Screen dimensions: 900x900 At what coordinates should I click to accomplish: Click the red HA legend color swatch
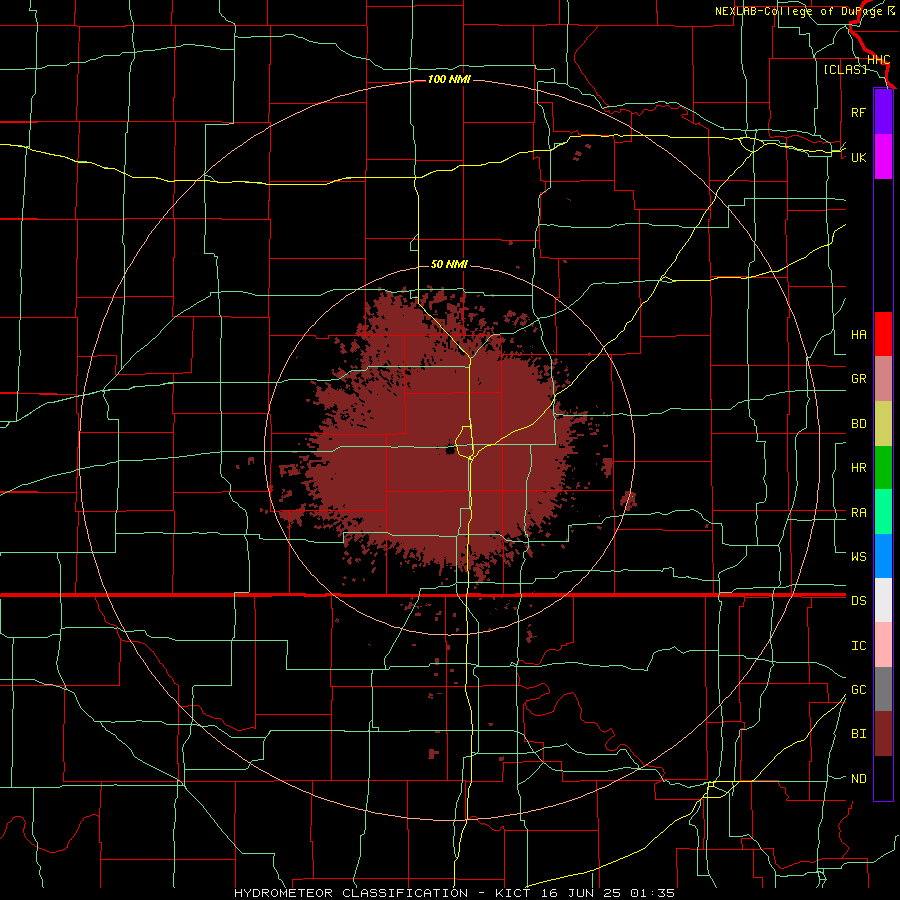pos(883,334)
